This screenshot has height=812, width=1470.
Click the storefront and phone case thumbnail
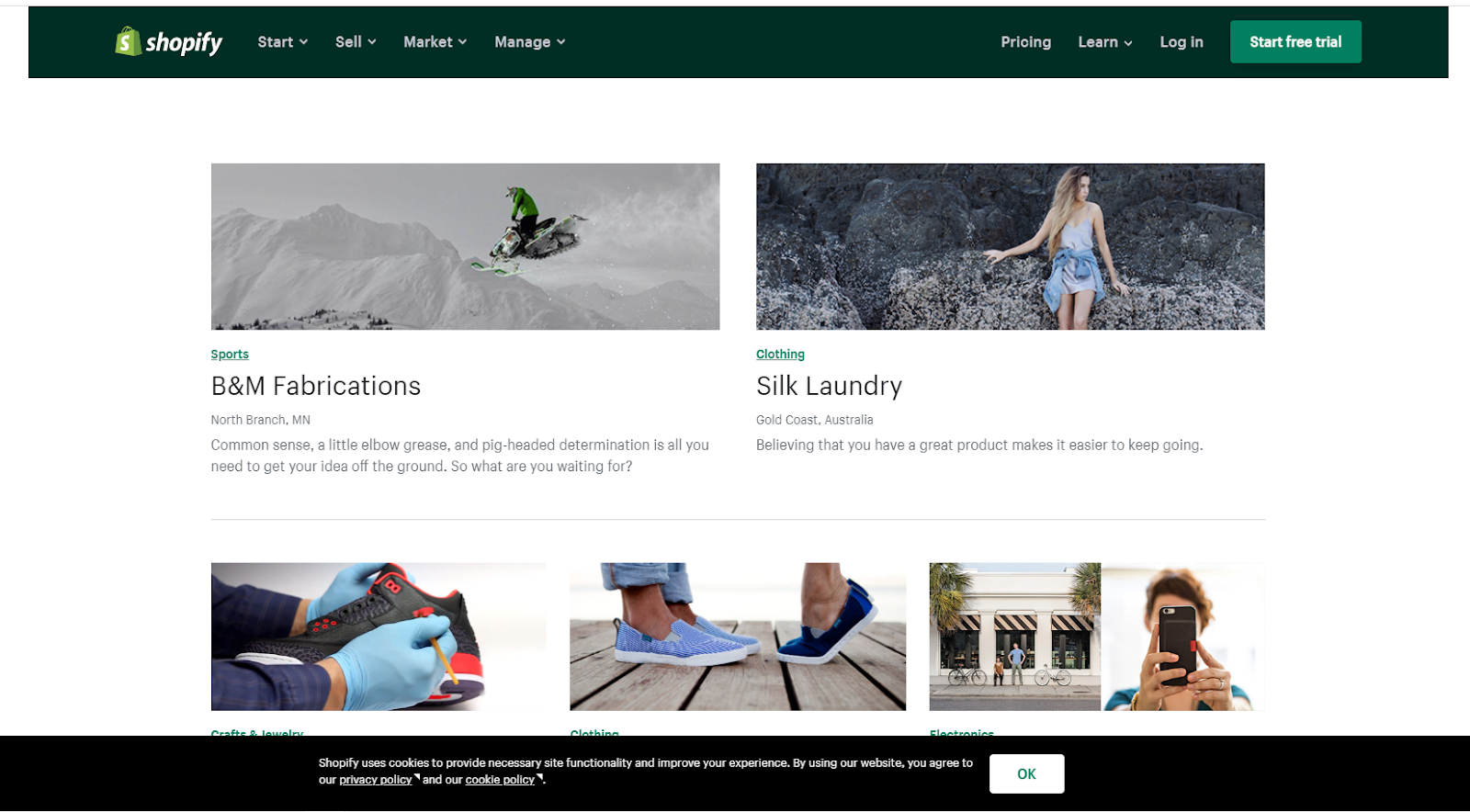(1097, 637)
